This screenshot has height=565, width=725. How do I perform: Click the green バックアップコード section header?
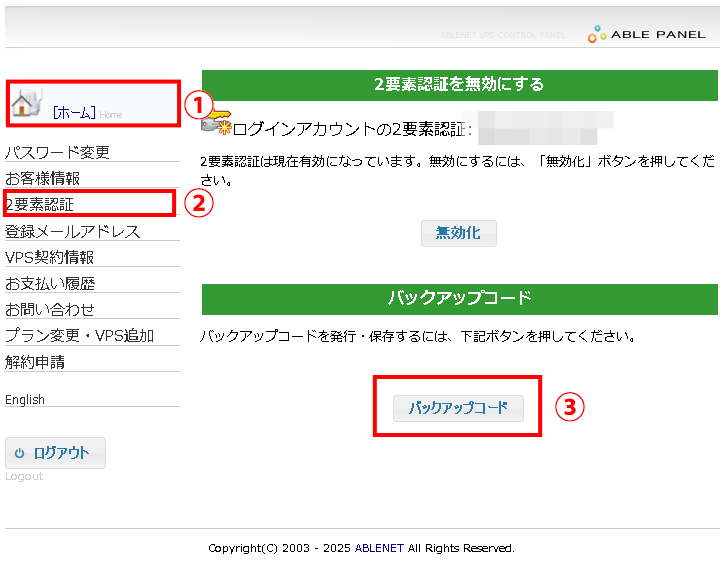tap(460, 299)
